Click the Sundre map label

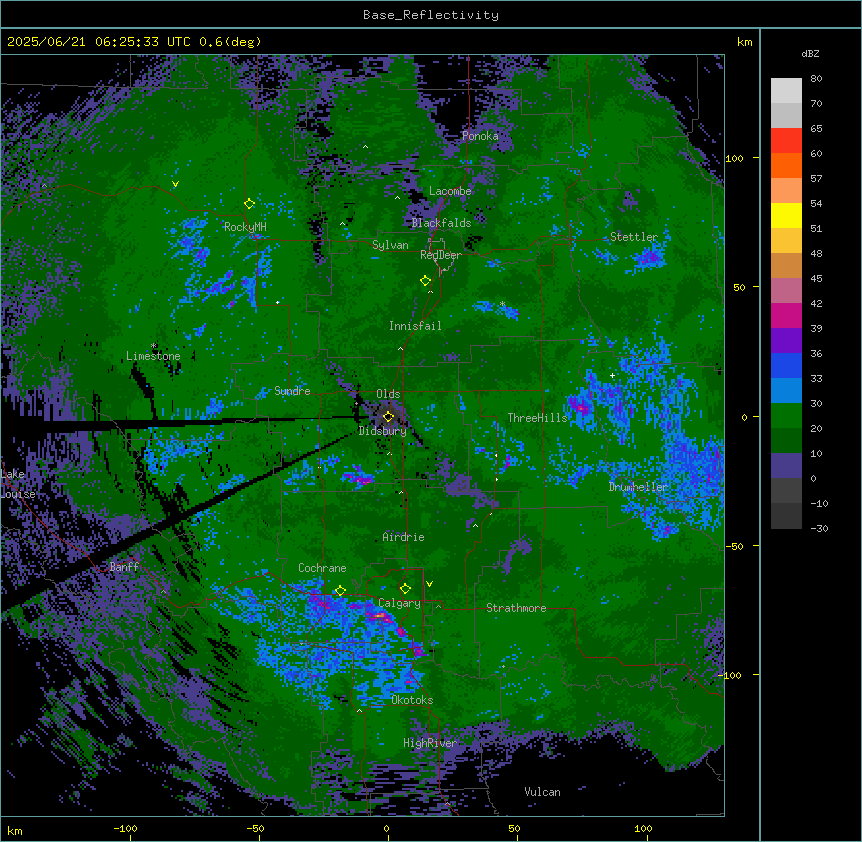tap(292, 391)
